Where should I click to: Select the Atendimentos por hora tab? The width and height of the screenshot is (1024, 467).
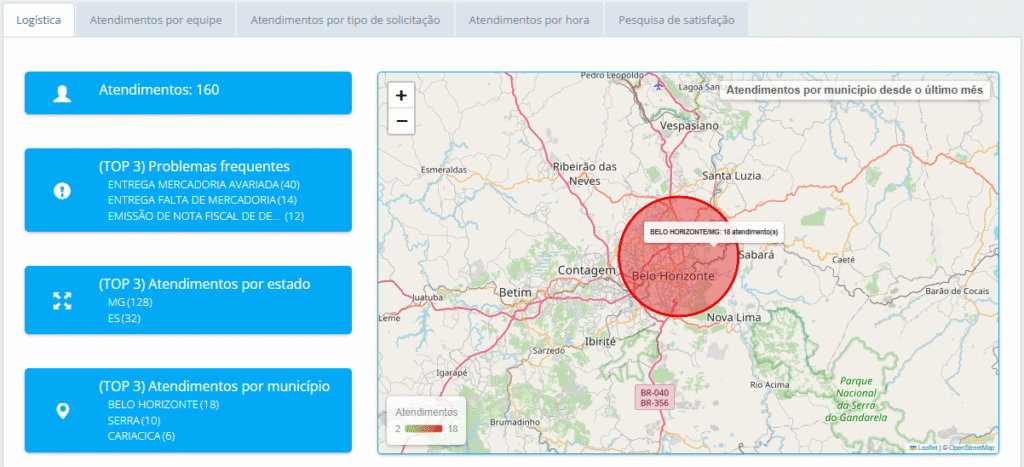point(529,19)
